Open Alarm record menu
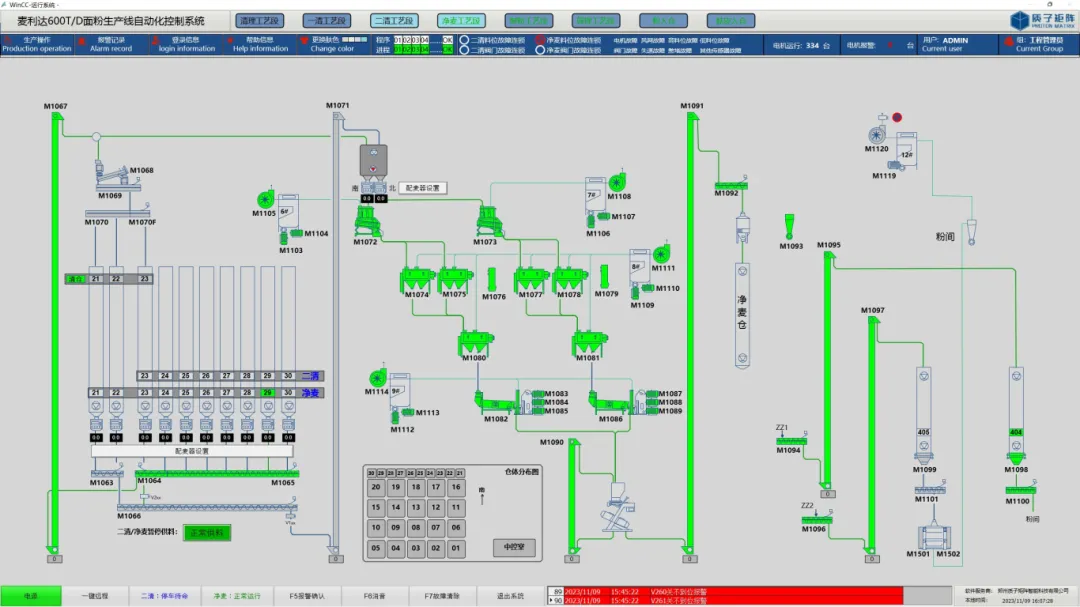The image size is (1080, 607). click(x=110, y=45)
